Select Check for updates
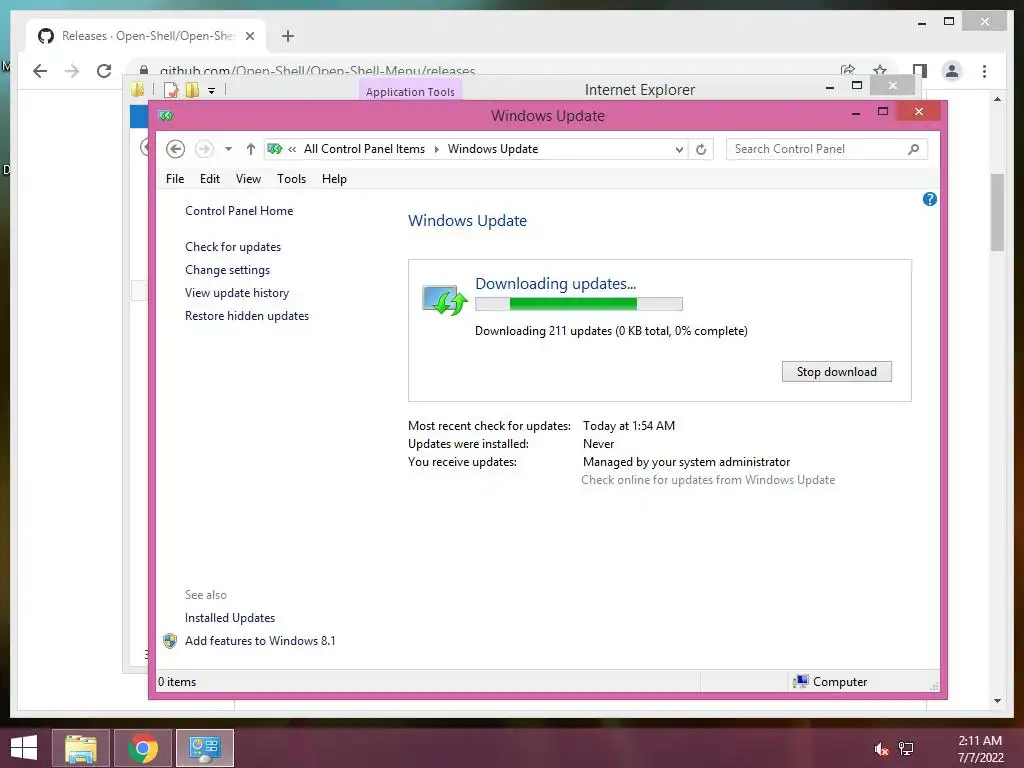Viewport: 1024px width, 768px height. point(232,247)
